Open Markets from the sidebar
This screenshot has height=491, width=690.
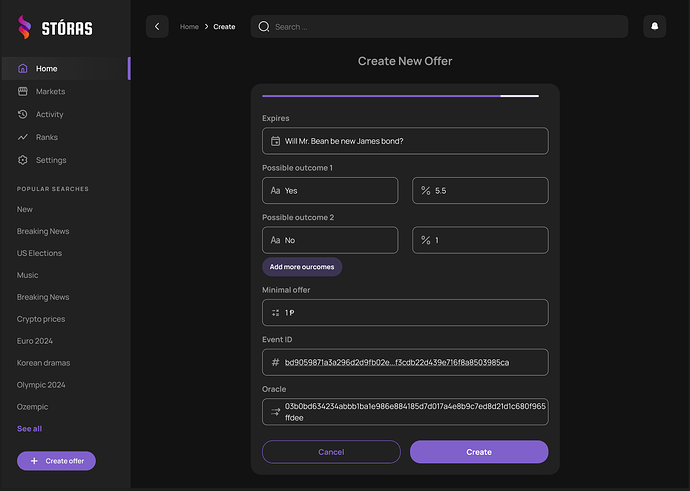pos(50,92)
